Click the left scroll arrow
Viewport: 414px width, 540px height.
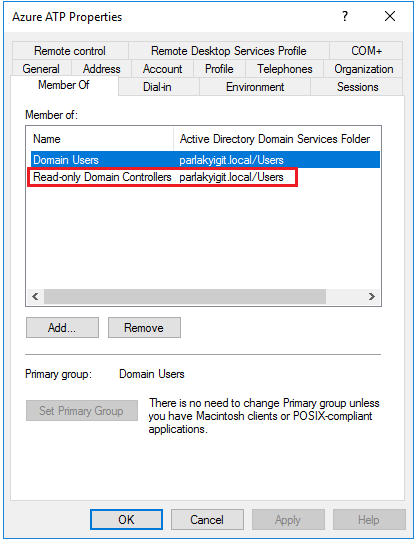click(x=35, y=297)
